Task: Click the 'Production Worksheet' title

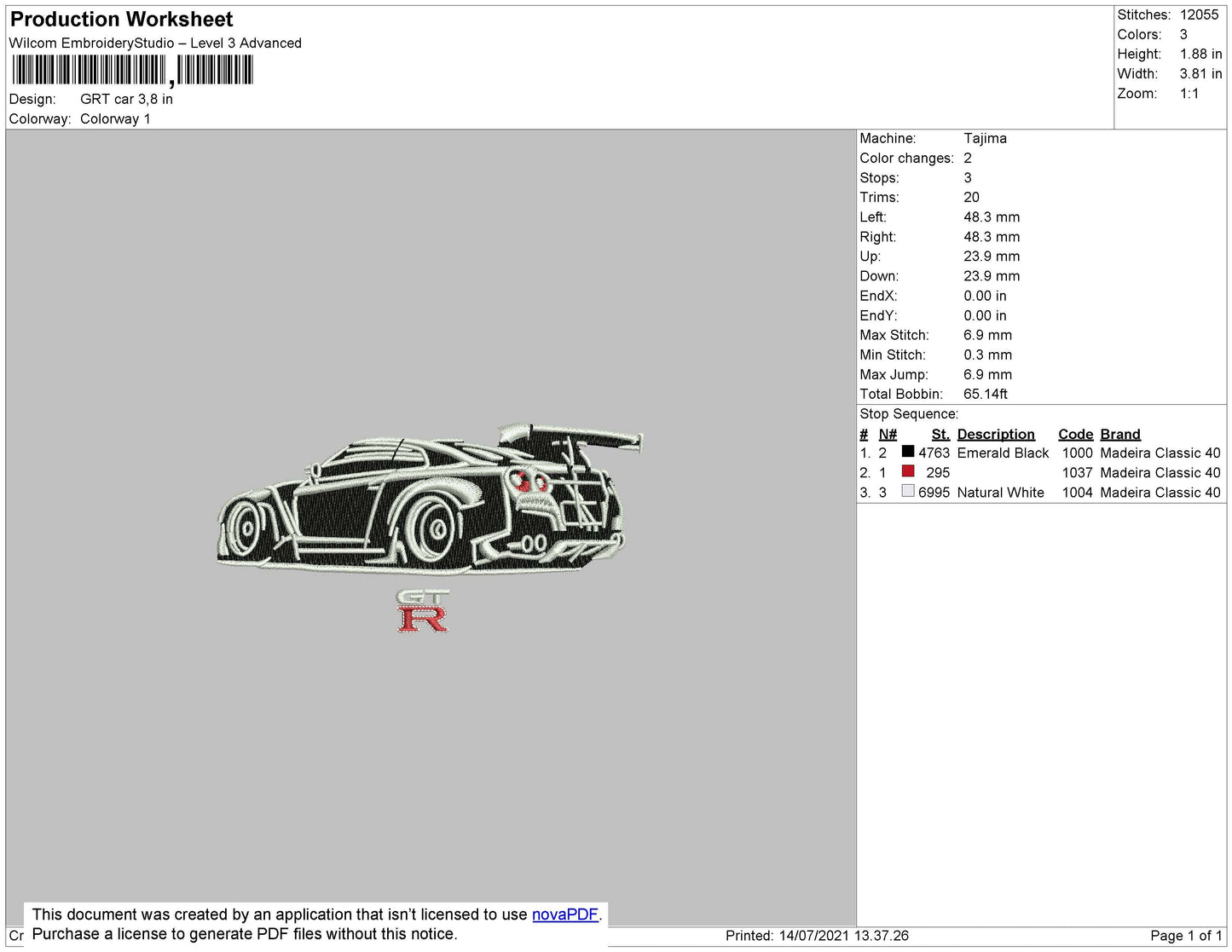Action: (x=121, y=19)
